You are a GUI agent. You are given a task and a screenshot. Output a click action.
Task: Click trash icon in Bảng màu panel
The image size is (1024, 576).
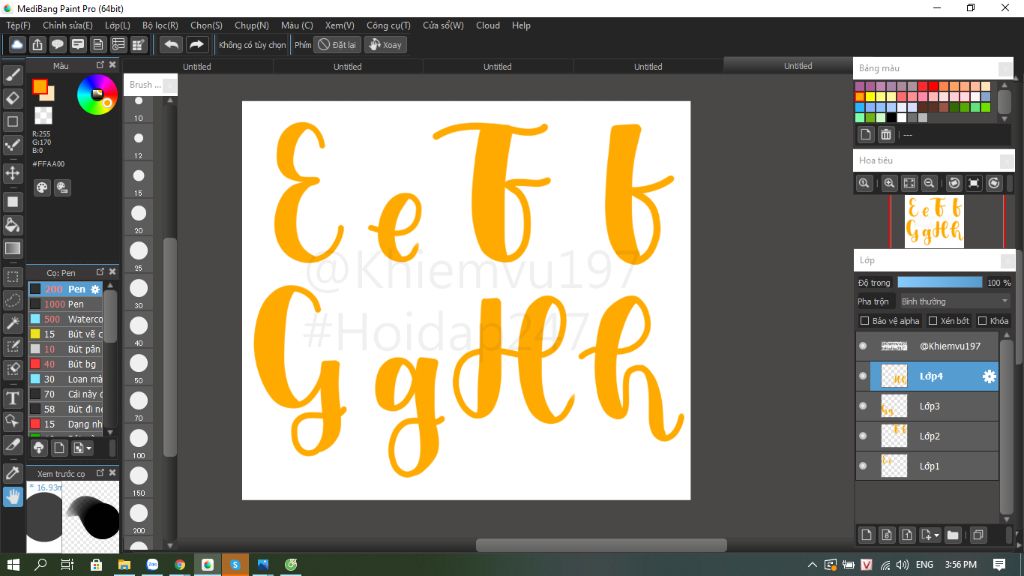click(886, 135)
